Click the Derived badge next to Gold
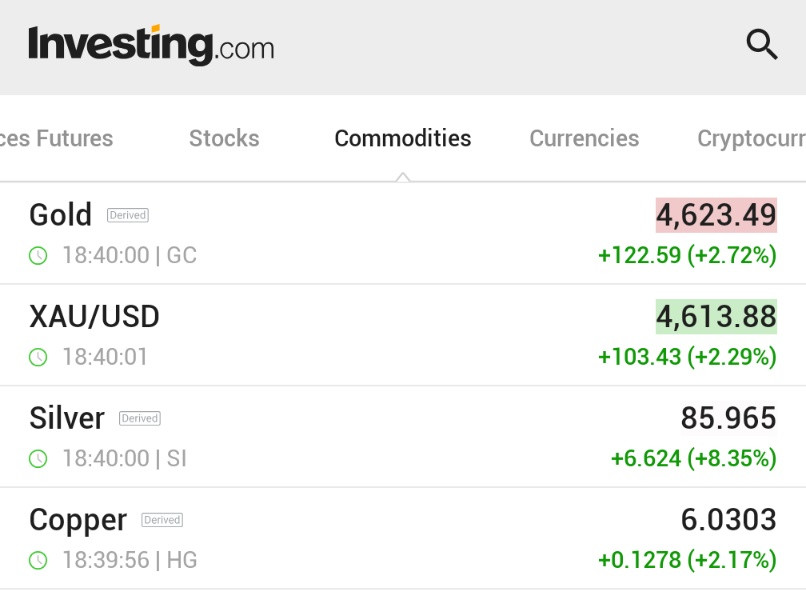806x593 pixels. coord(127,215)
